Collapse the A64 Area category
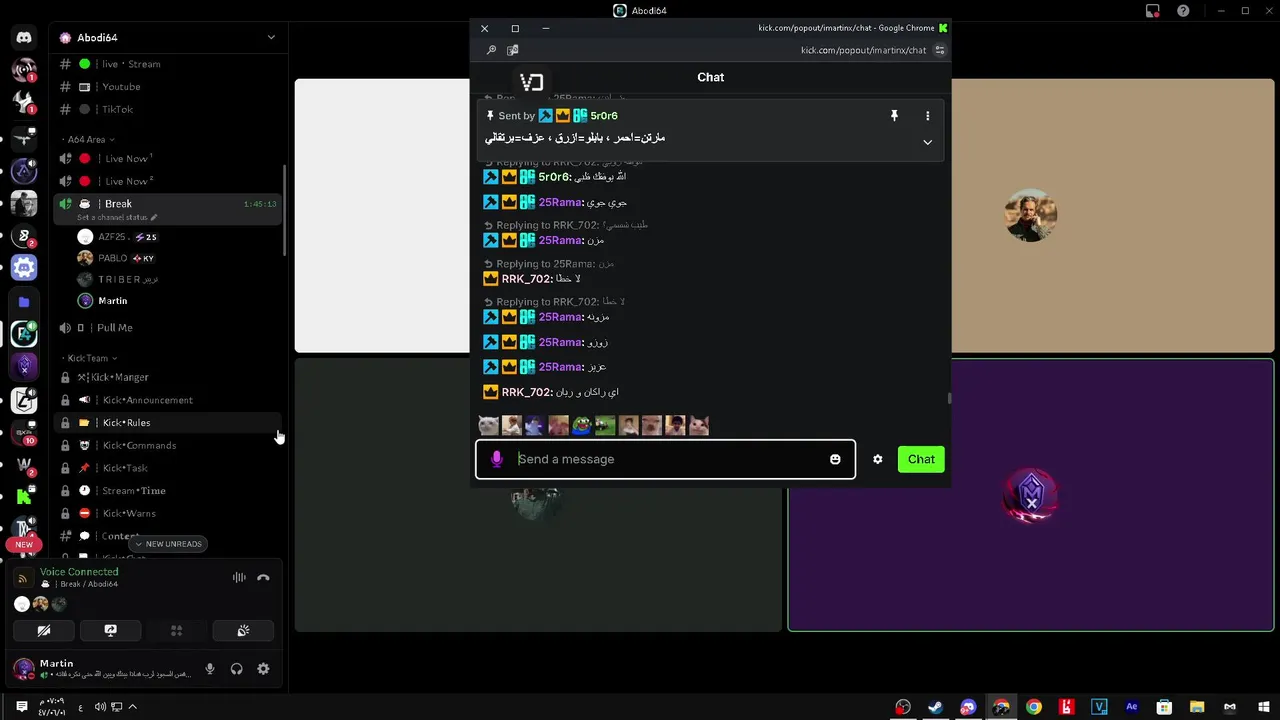The image size is (1280, 720). [x=90, y=140]
